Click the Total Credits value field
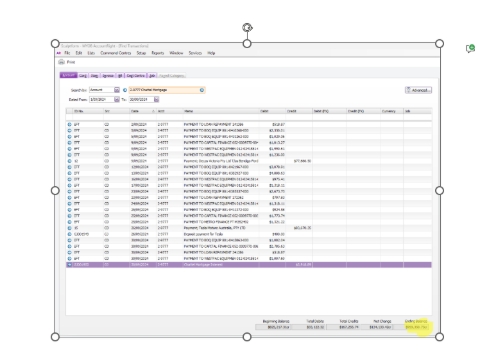Image resolution: width=480 pixels, height=360 pixels. [x=343, y=327]
